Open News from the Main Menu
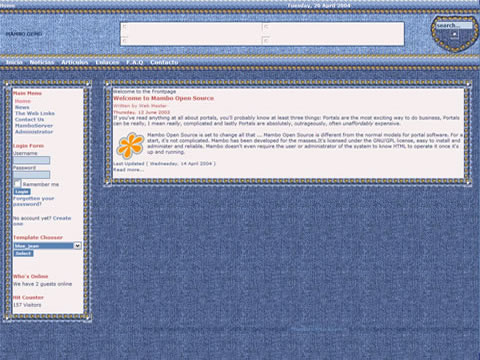The height and width of the screenshot is (360, 480). (22, 107)
